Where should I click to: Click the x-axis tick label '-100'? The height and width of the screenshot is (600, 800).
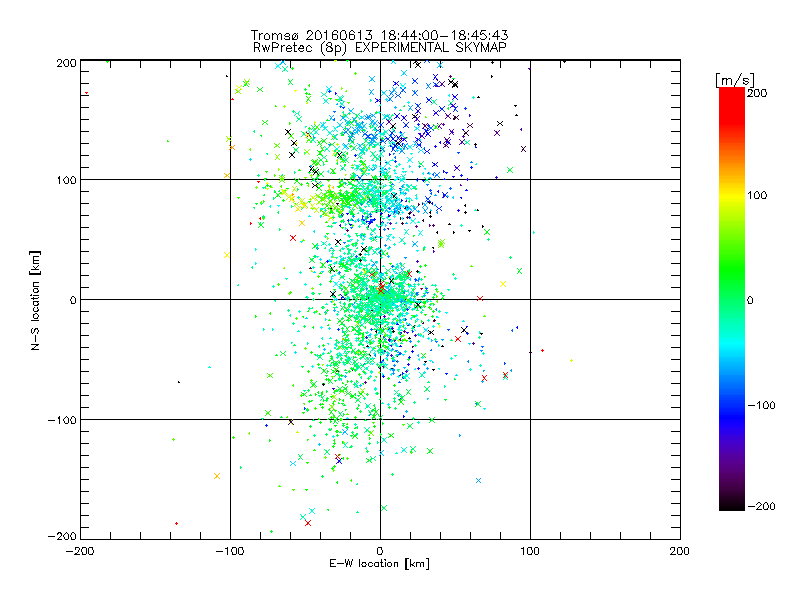click(x=230, y=551)
